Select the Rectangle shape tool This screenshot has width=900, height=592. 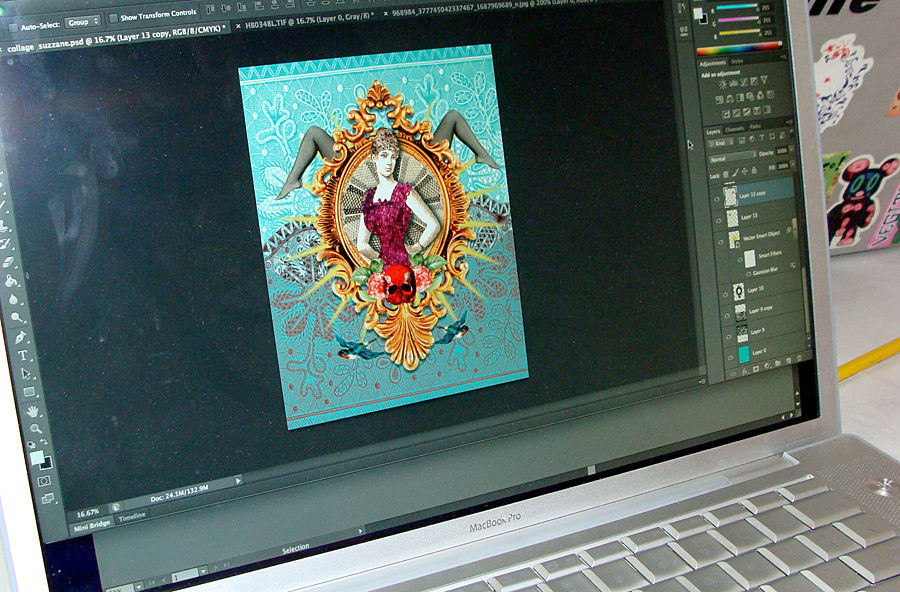click(x=29, y=392)
